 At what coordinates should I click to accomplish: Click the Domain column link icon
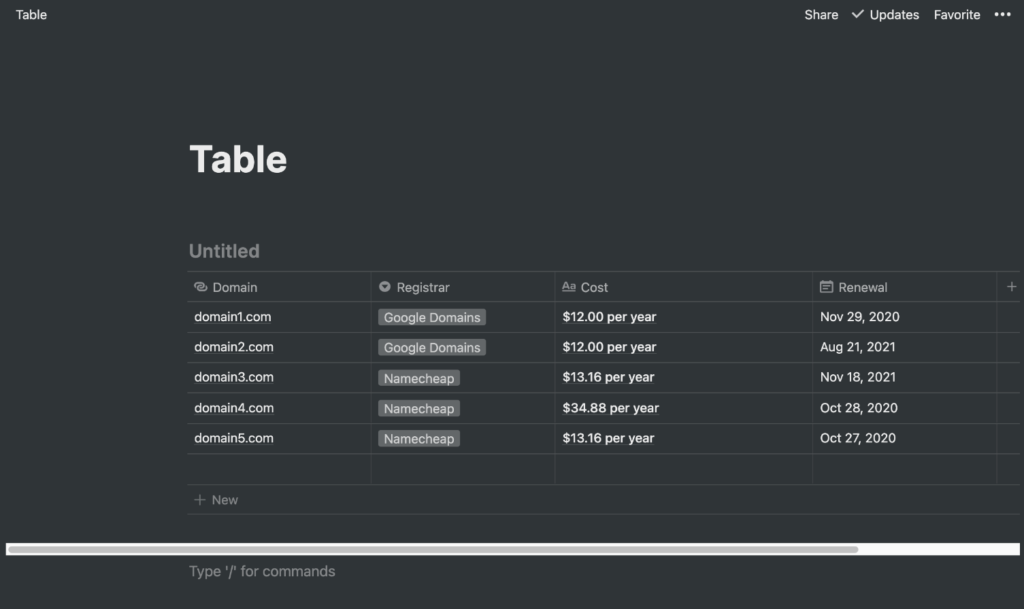coord(201,287)
